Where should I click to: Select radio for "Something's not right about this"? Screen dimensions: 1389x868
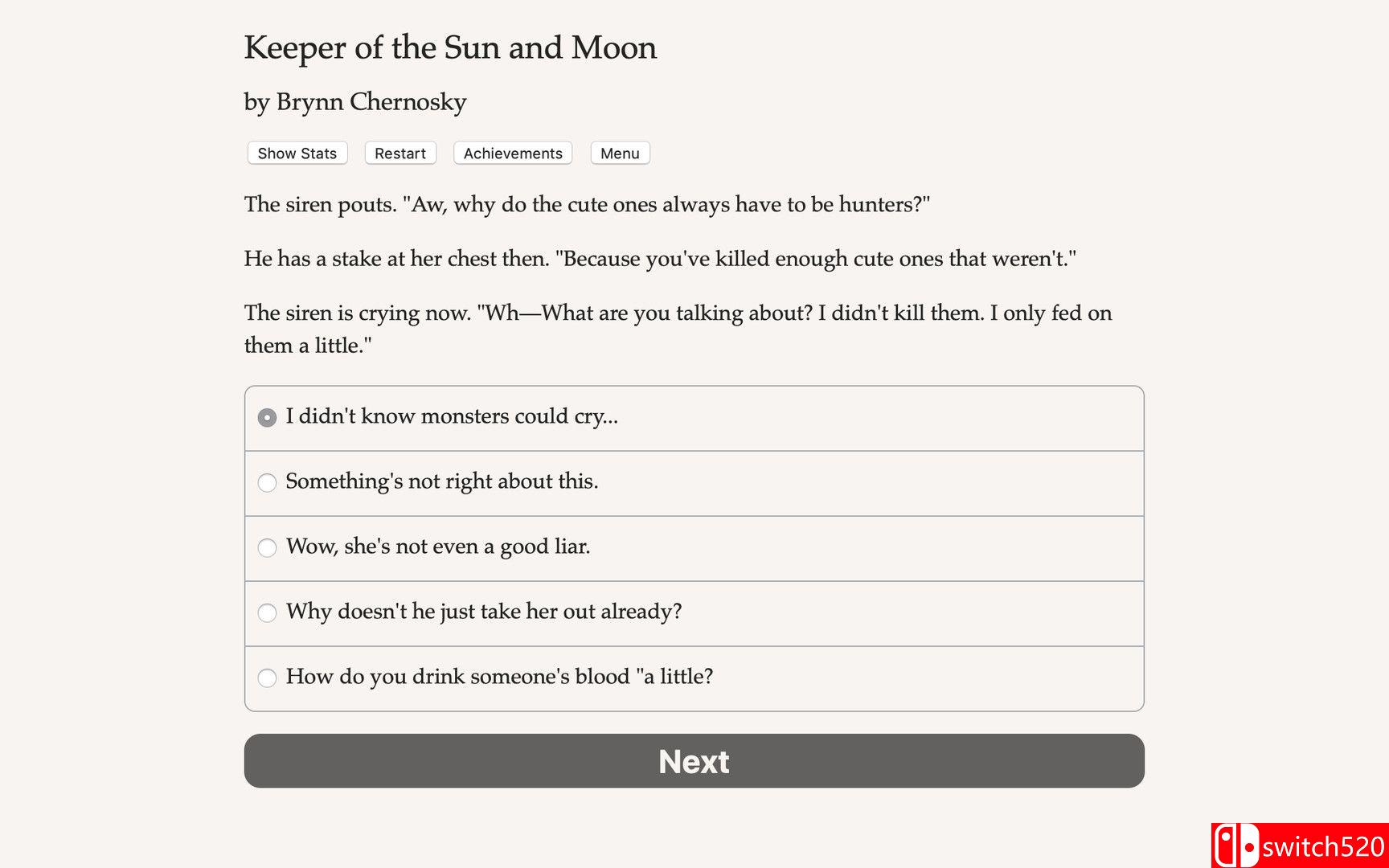point(267,482)
